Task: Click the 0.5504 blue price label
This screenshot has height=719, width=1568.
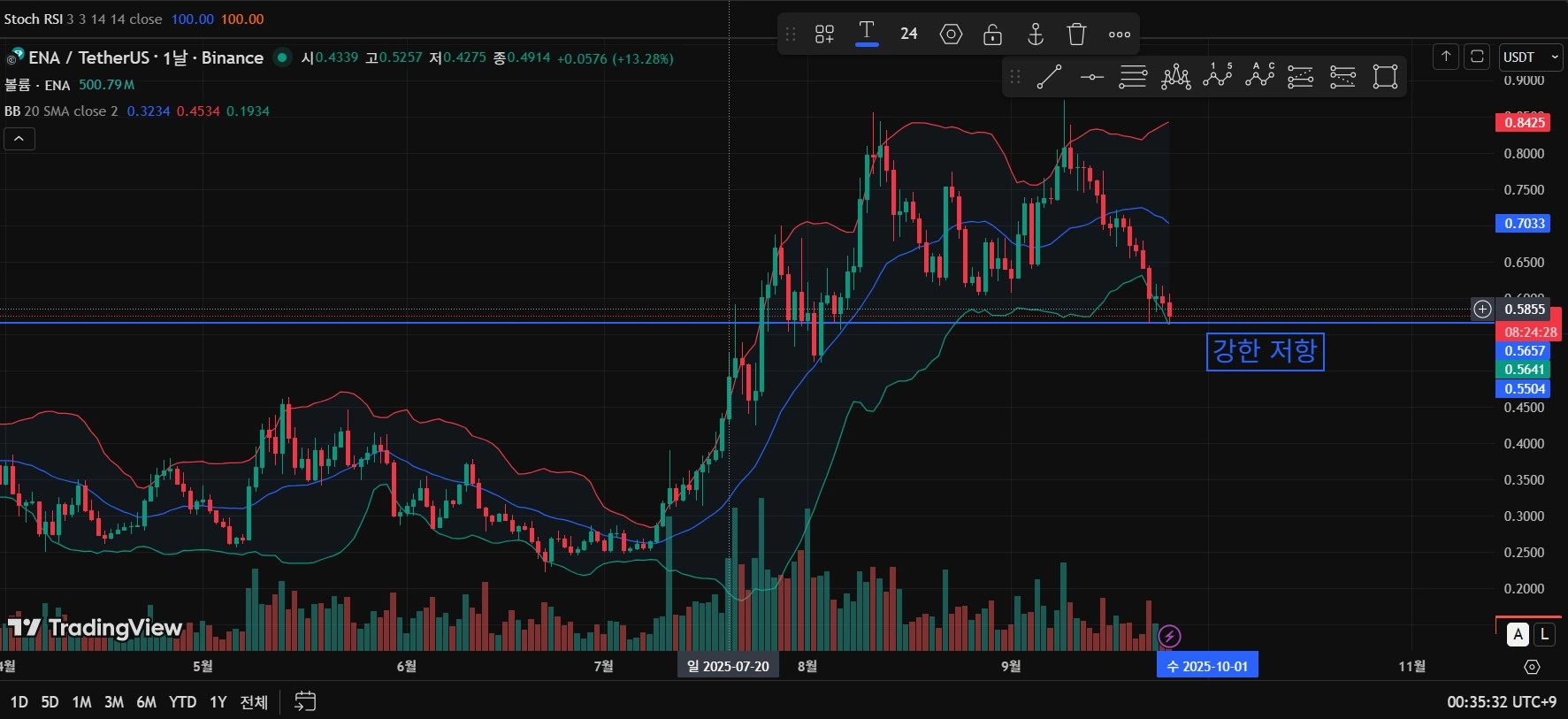Action: [1524, 388]
